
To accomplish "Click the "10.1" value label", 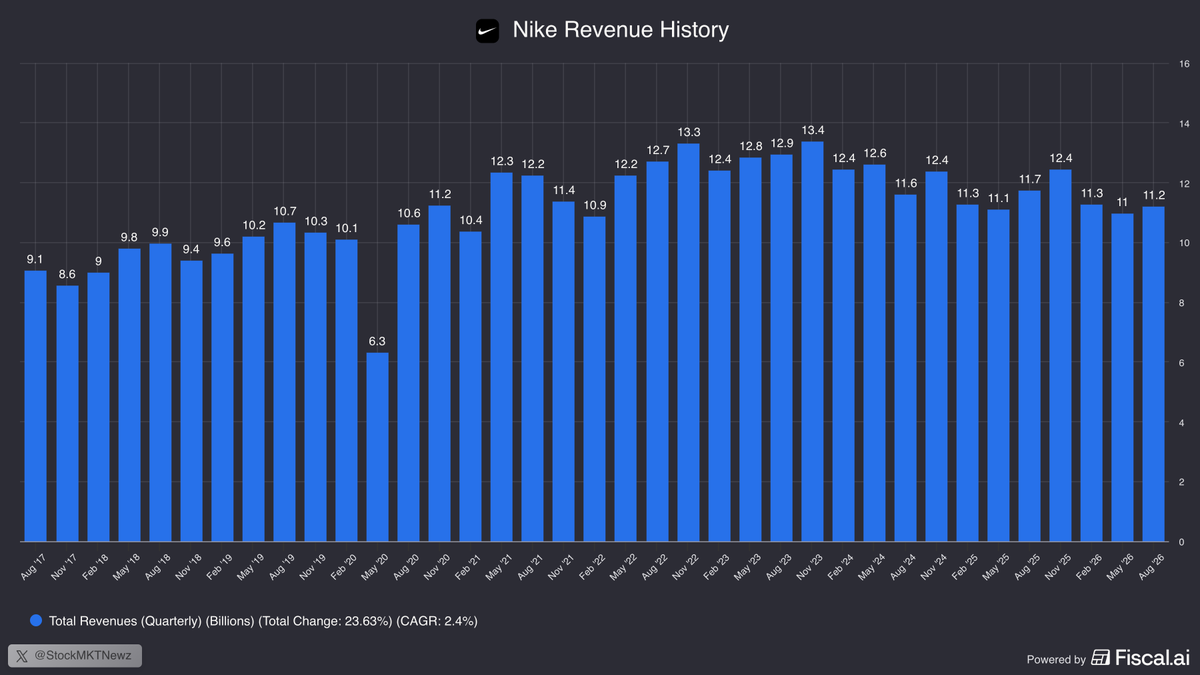I will click(x=346, y=228).
